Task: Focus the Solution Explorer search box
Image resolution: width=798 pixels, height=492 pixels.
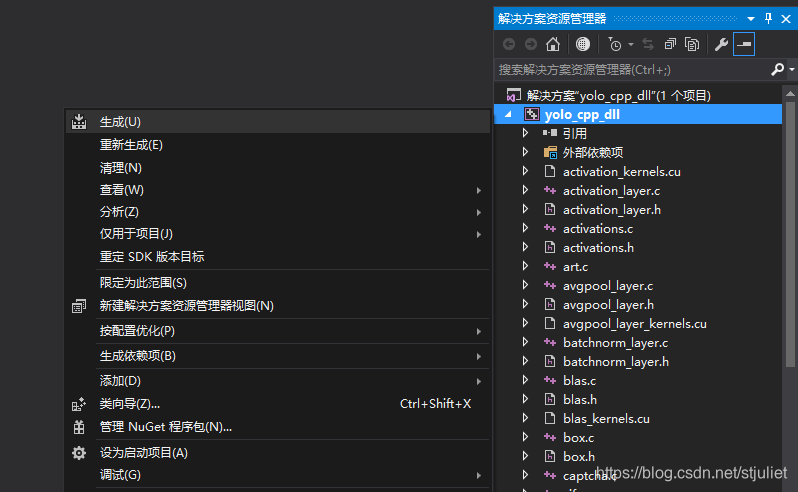Action: pyautogui.click(x=631, y=70)
